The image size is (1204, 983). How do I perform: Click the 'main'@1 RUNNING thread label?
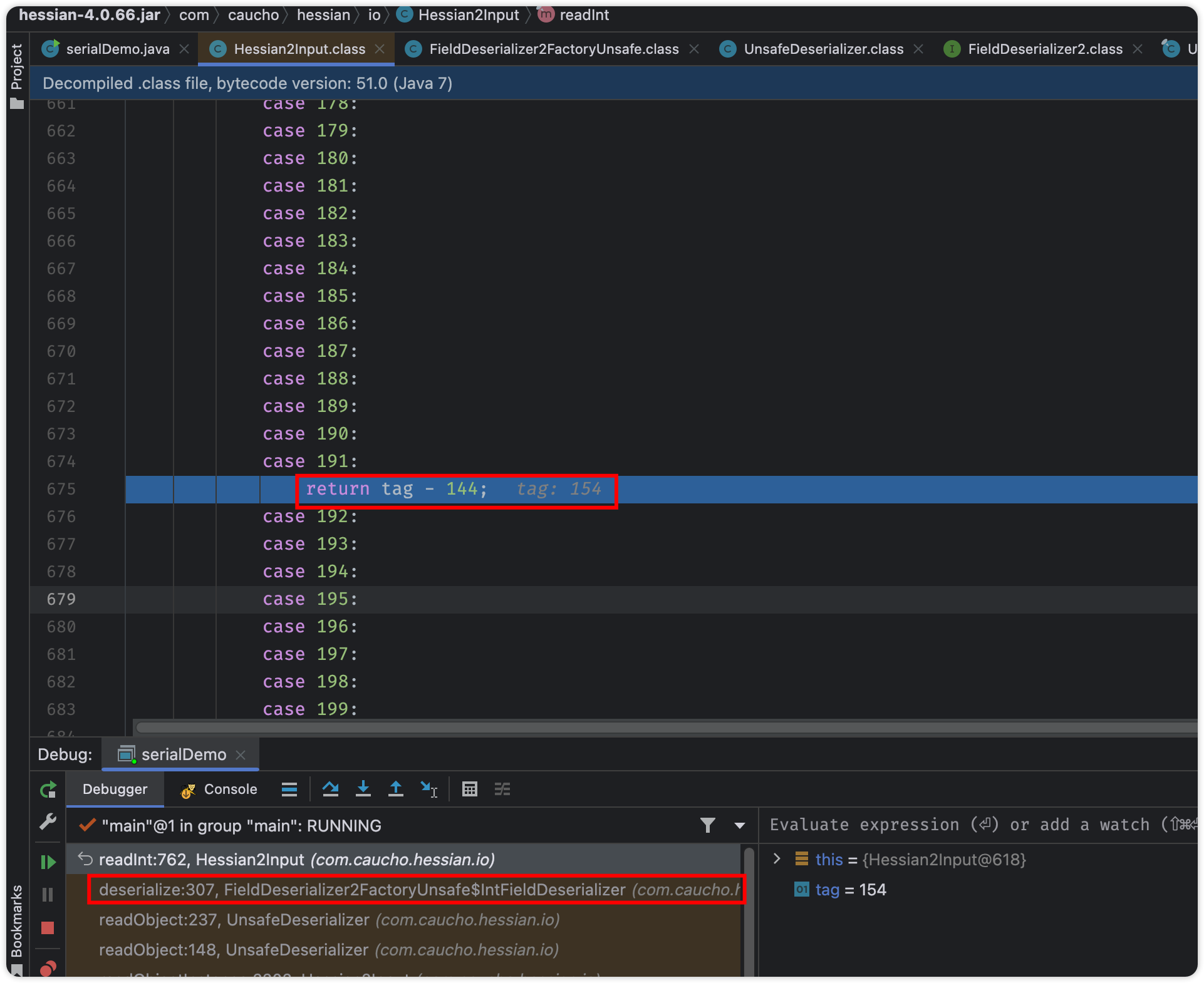click(241, 825)
